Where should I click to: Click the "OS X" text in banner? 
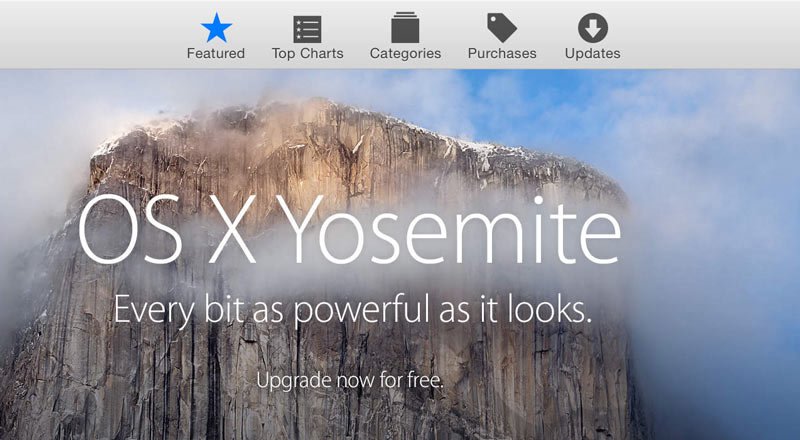[167, 230]
